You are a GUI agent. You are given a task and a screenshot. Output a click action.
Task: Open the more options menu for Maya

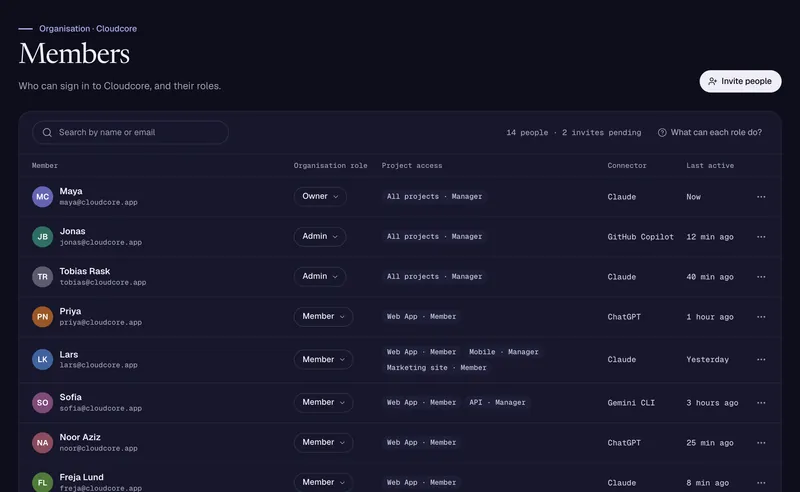(x=761, y=196)
